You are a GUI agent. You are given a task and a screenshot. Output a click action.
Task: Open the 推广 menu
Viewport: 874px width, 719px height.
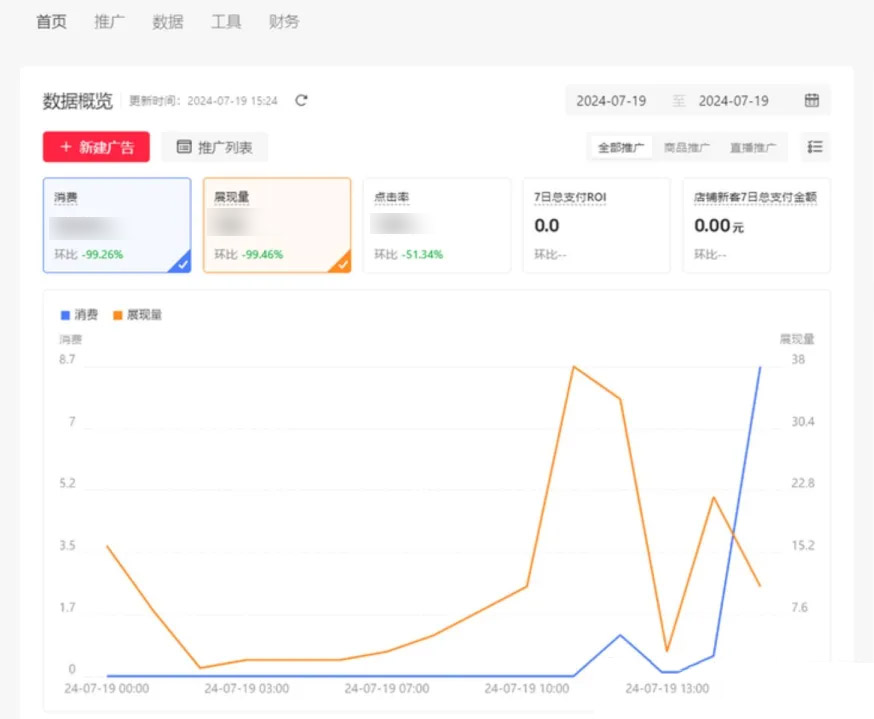point(109,22)
